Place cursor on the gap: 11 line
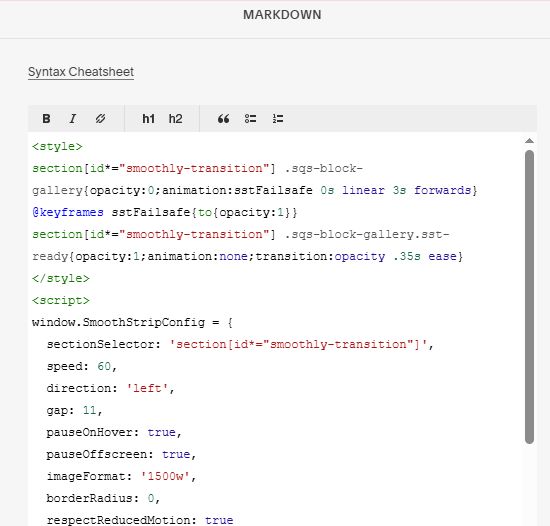Screen dimensions: 550x526 point(74,410)
